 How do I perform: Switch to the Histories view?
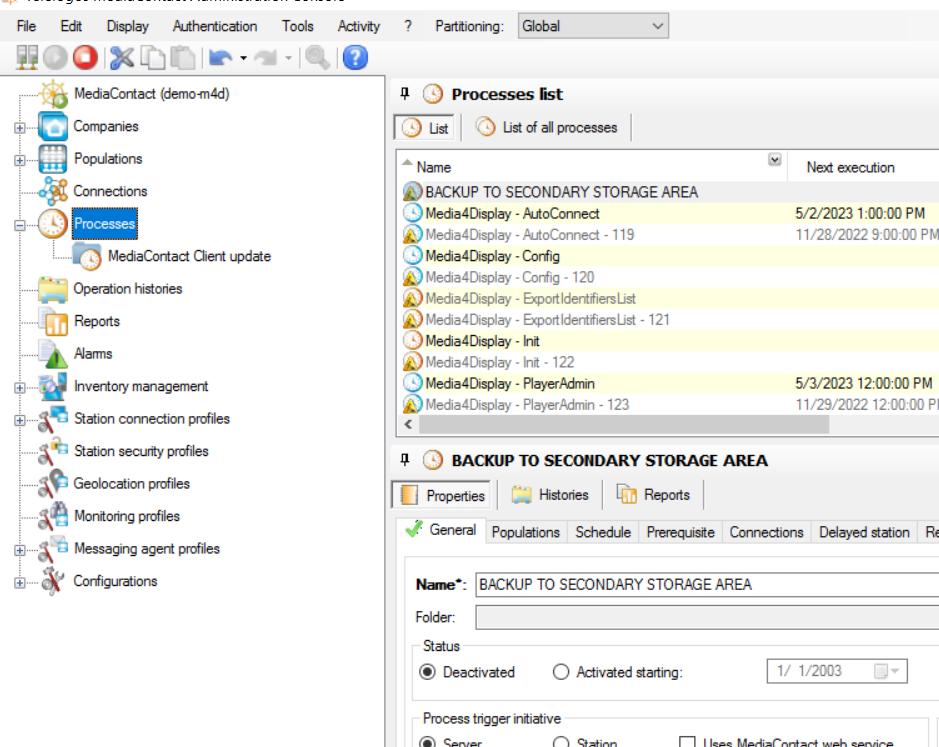550,495
